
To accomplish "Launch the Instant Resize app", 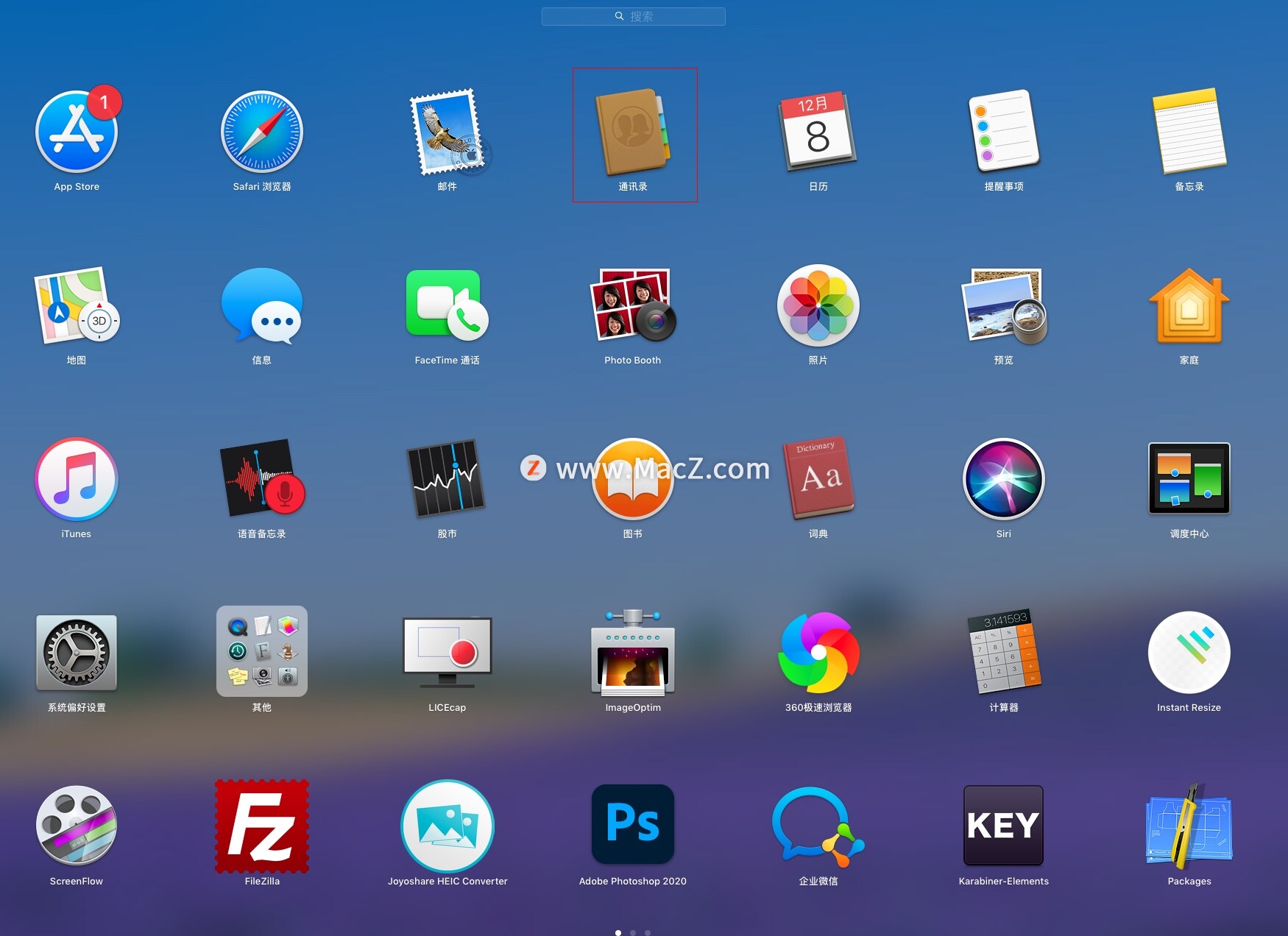I will tap(1189, 653).
